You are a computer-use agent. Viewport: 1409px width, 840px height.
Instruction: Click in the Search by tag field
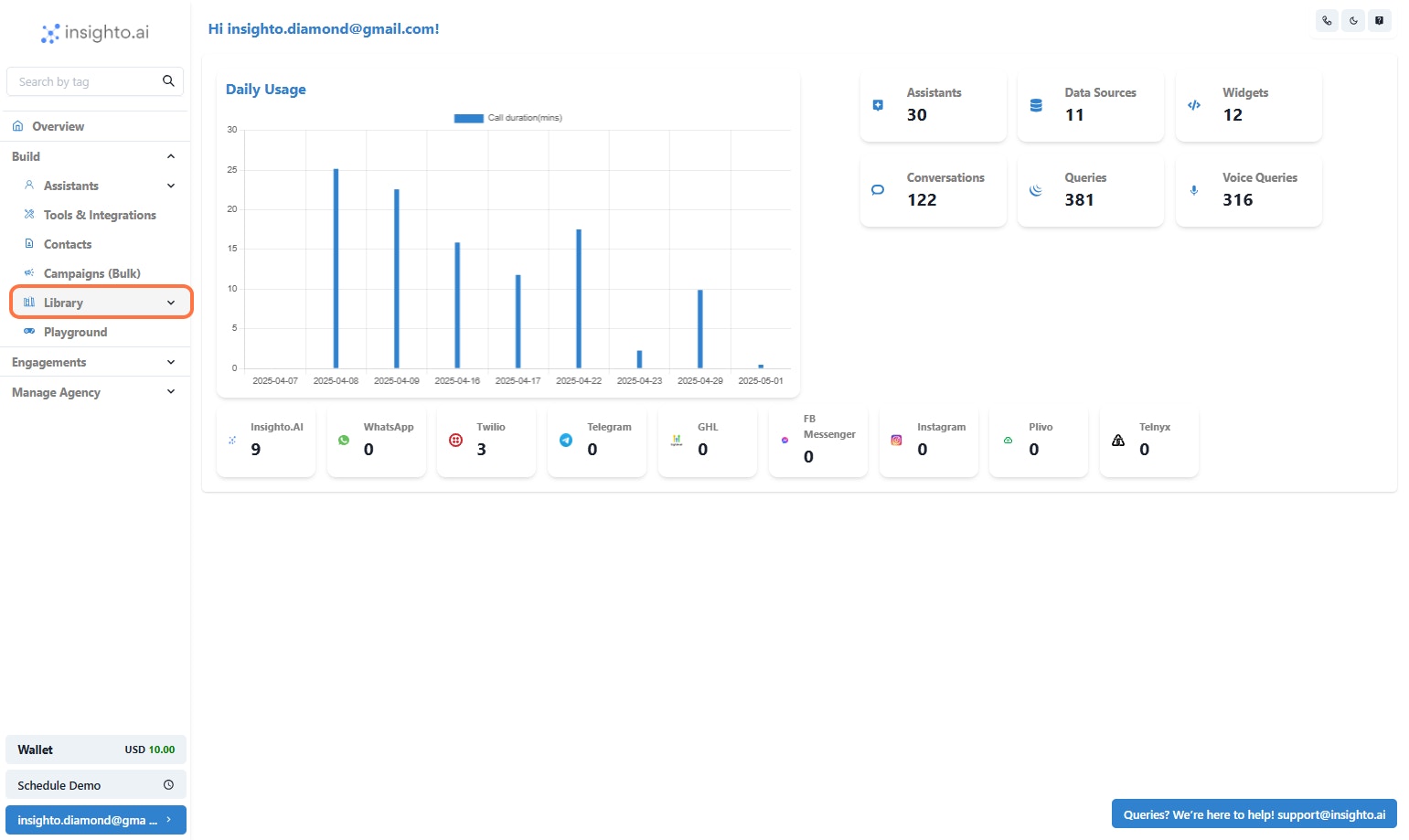(87, 81)
